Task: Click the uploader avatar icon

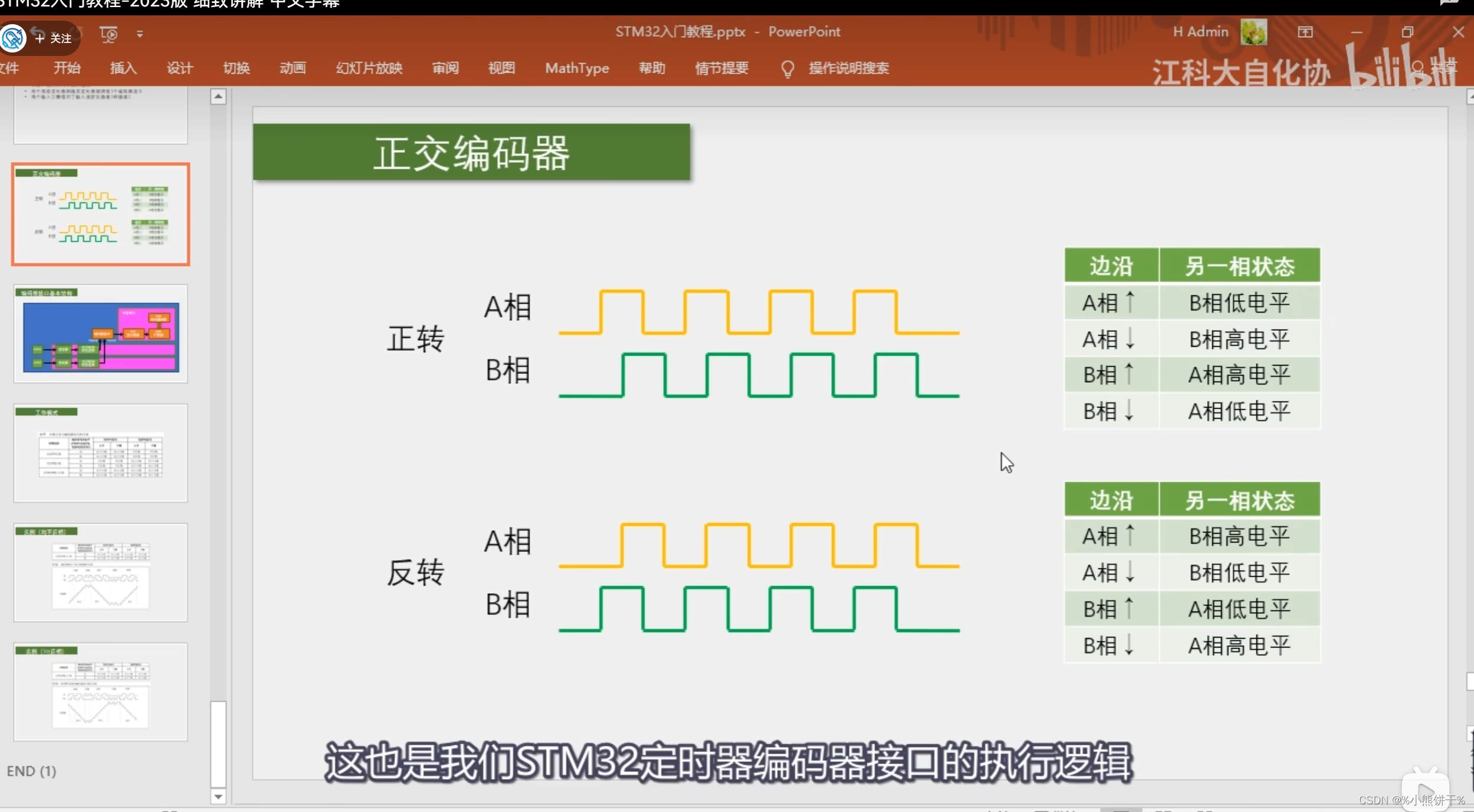Action: [x=13, y=38]
